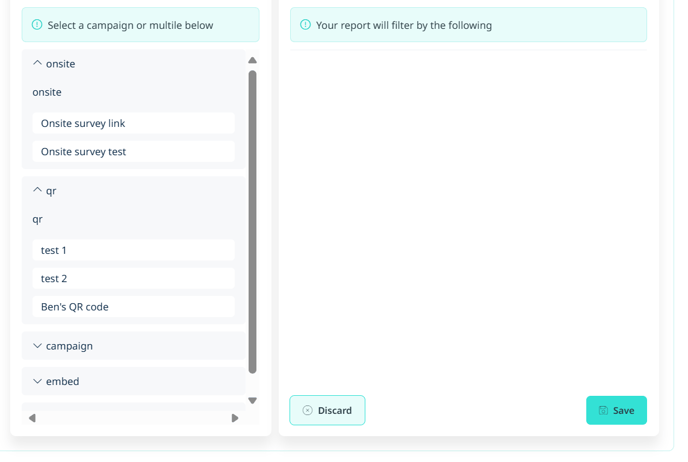Viewport: 688px width, 462px height.
Task: Click the scroll down arrow
Action: coord(252,400)
